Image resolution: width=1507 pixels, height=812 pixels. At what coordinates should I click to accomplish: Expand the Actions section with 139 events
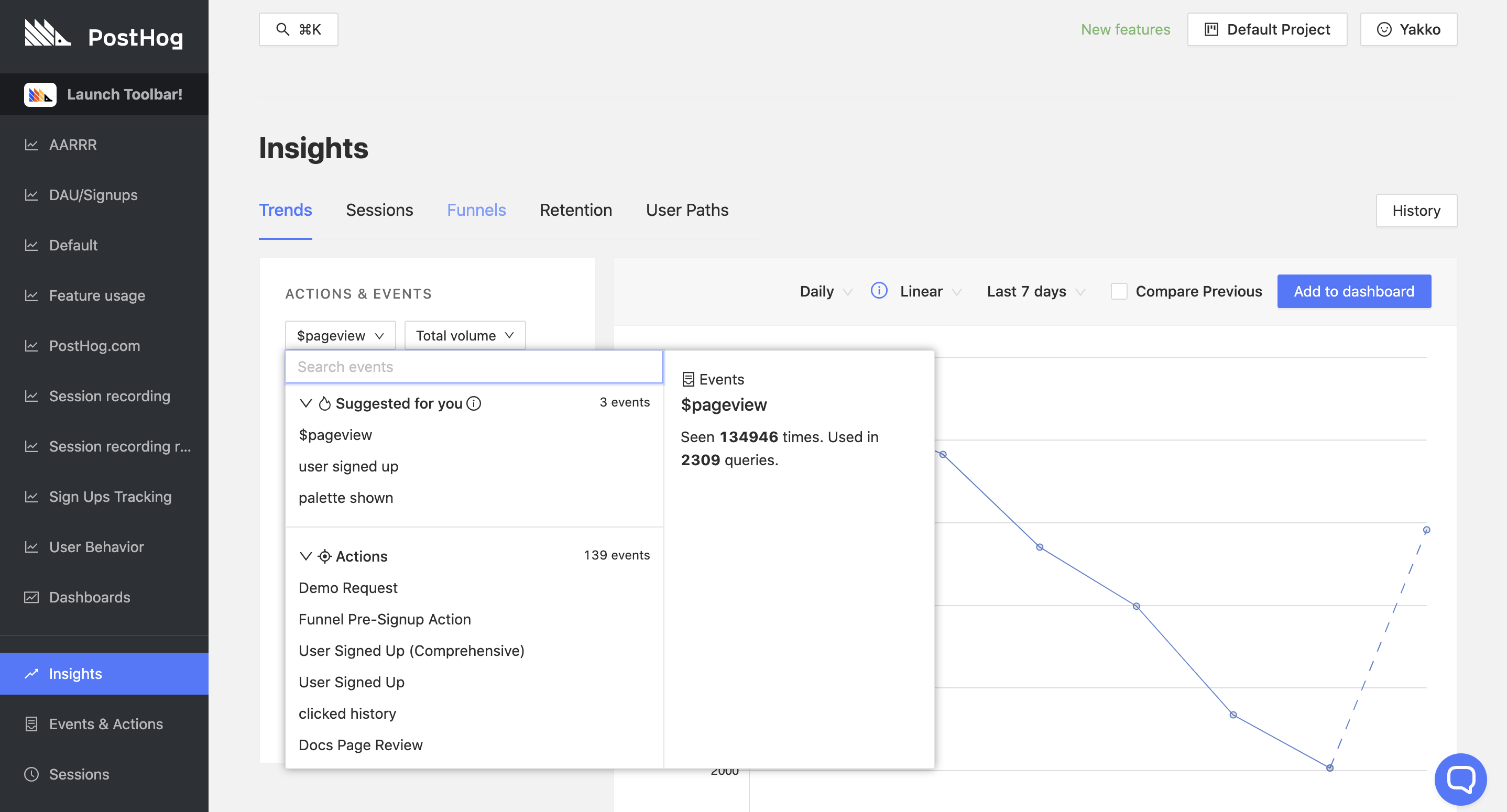click(x=306, y=555)
